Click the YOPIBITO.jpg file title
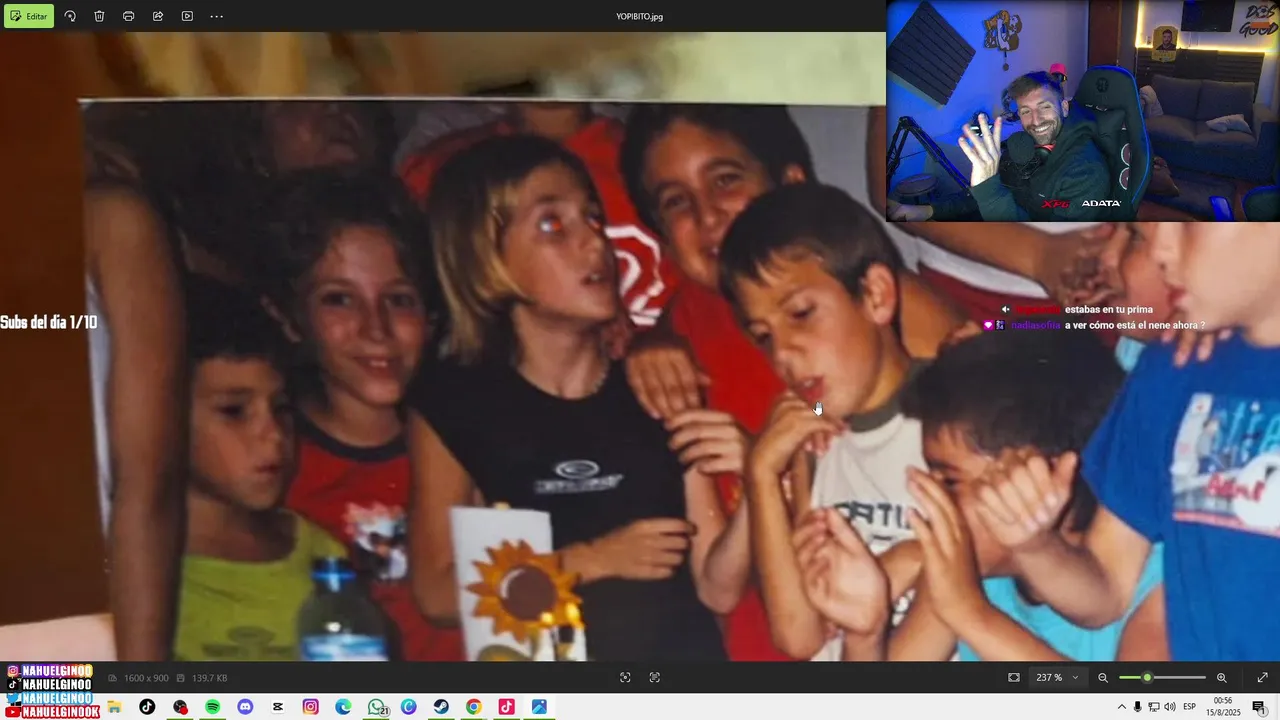The height and width of the screenshot is (720, 1280). pos(640,16)
